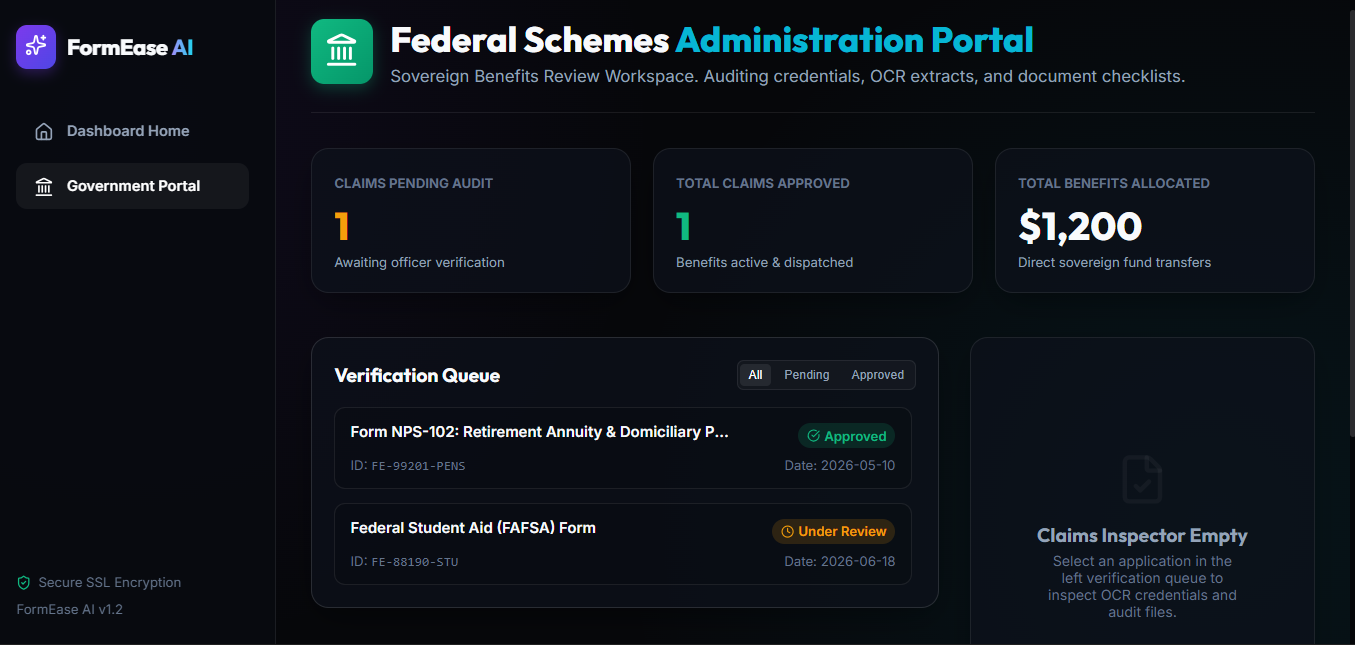Click the FormEase AI sparkle logo icon
The height and width of the screenshot is (645, 1355).
[36, 46]
